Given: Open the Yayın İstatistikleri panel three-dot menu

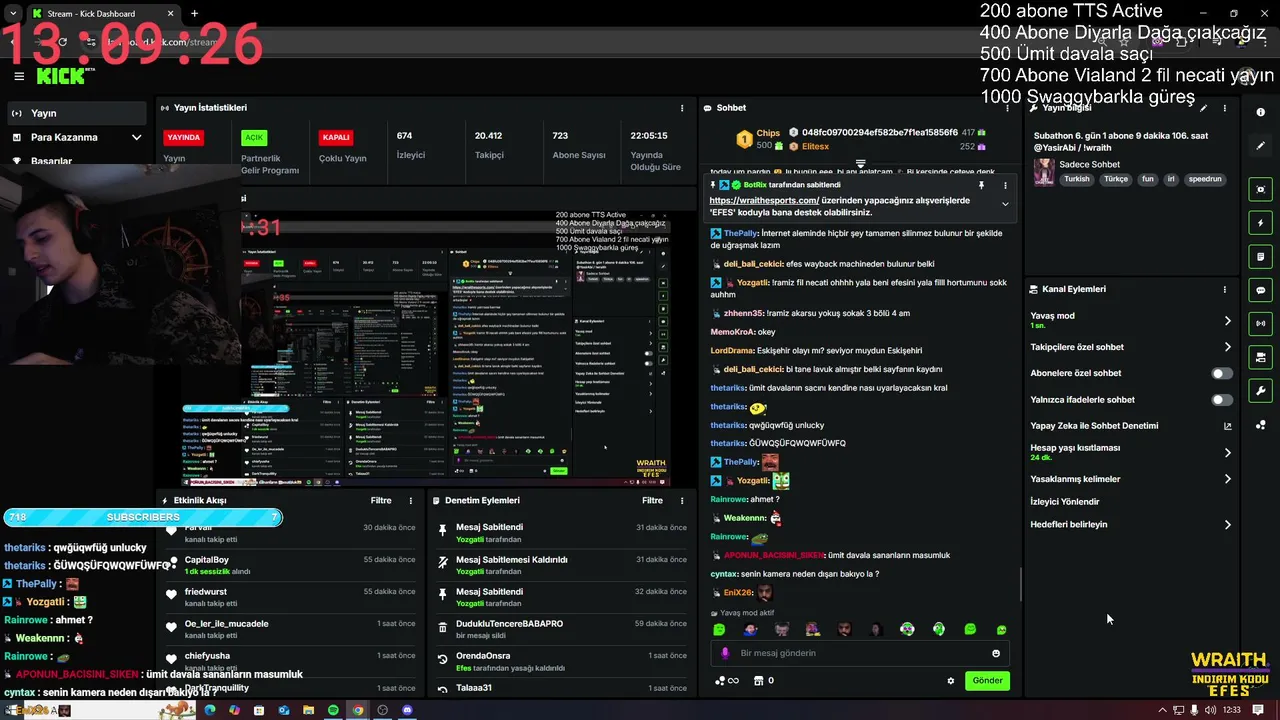Looking at the screenshot, I should tap(682, 108).
